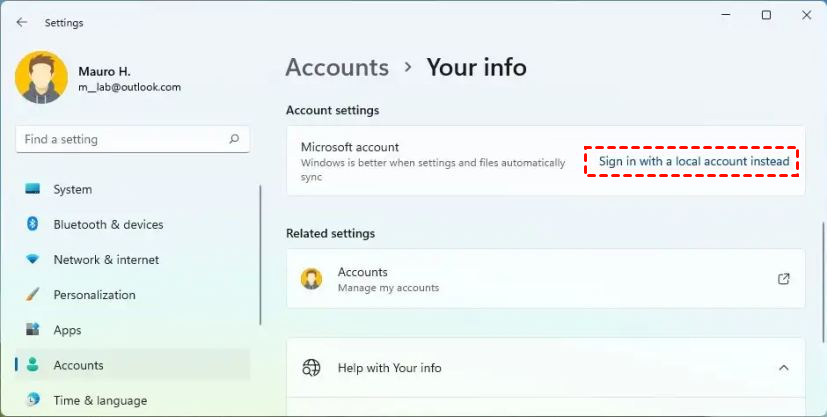Click the Find a setting search box
Viewport: 827px width, 417px height.
tap(120, 140)
